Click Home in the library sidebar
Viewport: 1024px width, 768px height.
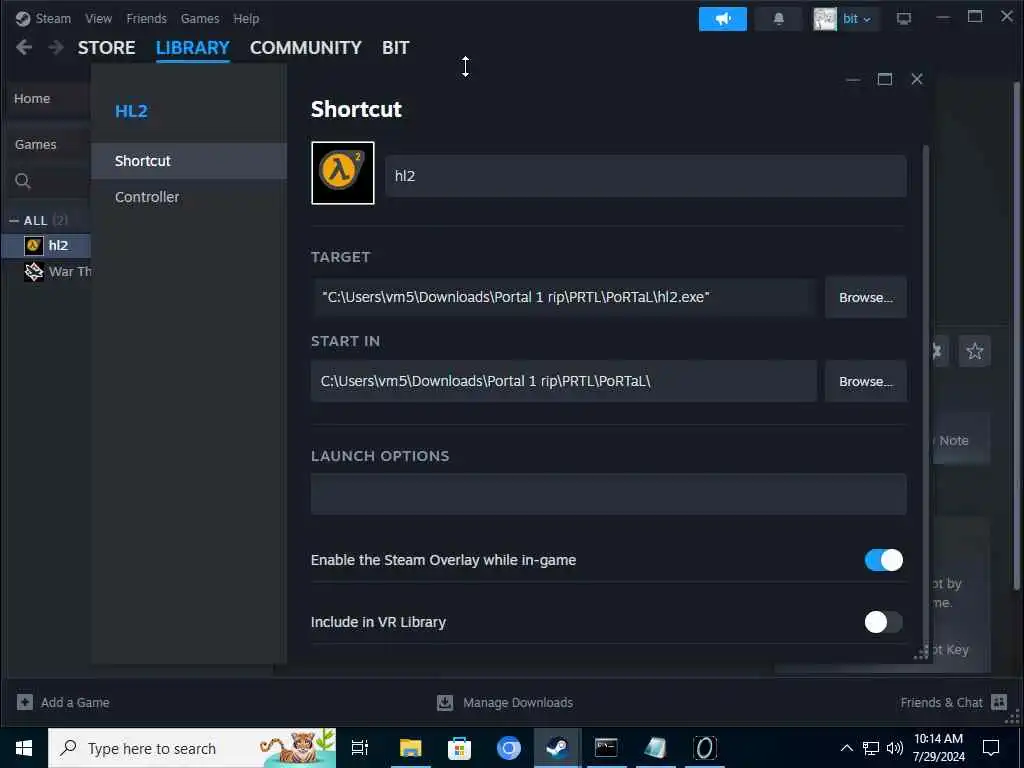pos(32,99)
